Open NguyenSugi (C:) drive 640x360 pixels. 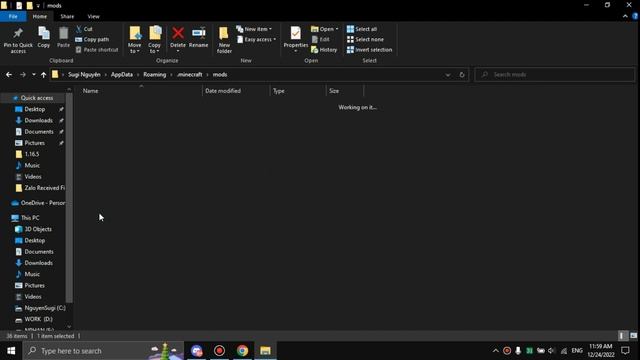[40, 308]
